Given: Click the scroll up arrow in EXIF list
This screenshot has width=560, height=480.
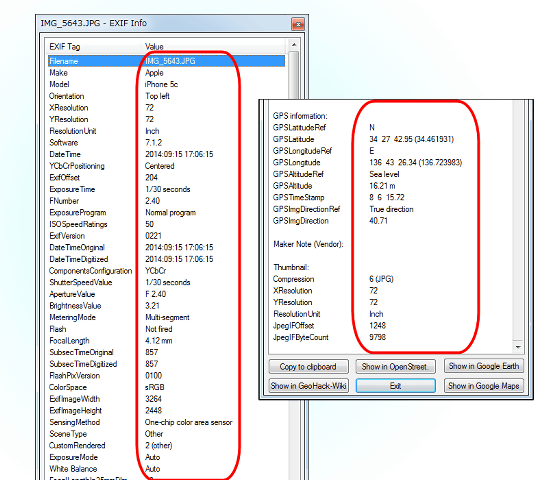Looking at the screenshot, I should click(x=294, y=45).
